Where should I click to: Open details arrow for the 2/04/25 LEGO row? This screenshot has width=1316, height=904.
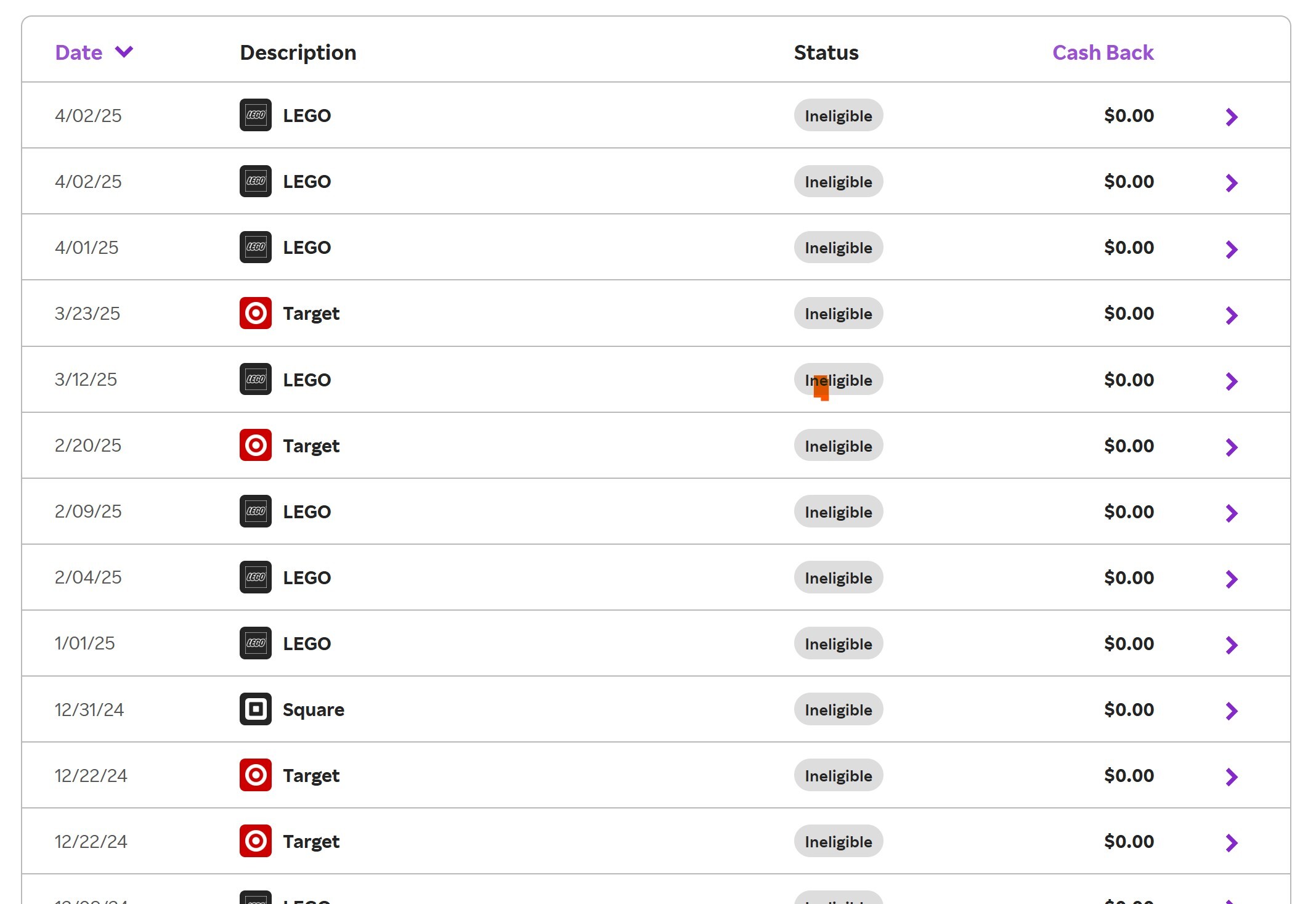(x=1231, y=579)
